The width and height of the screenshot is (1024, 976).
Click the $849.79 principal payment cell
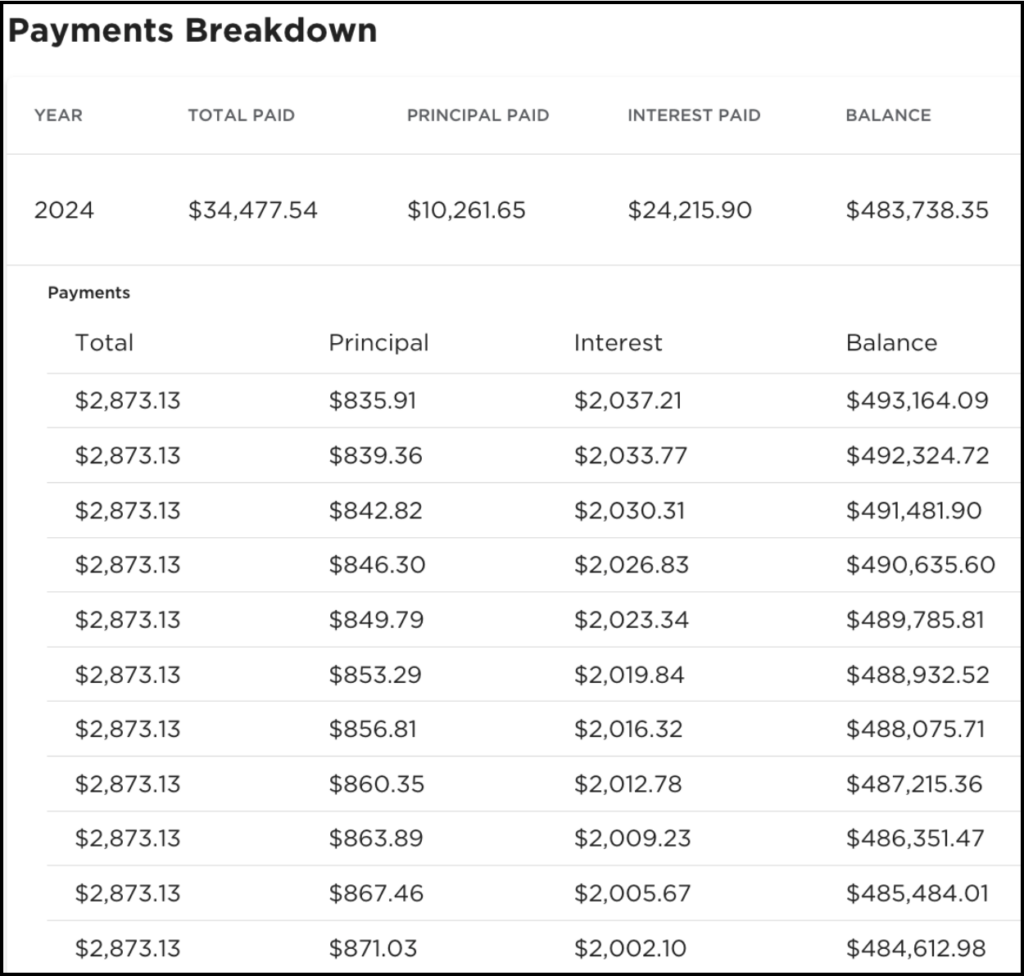376,620
